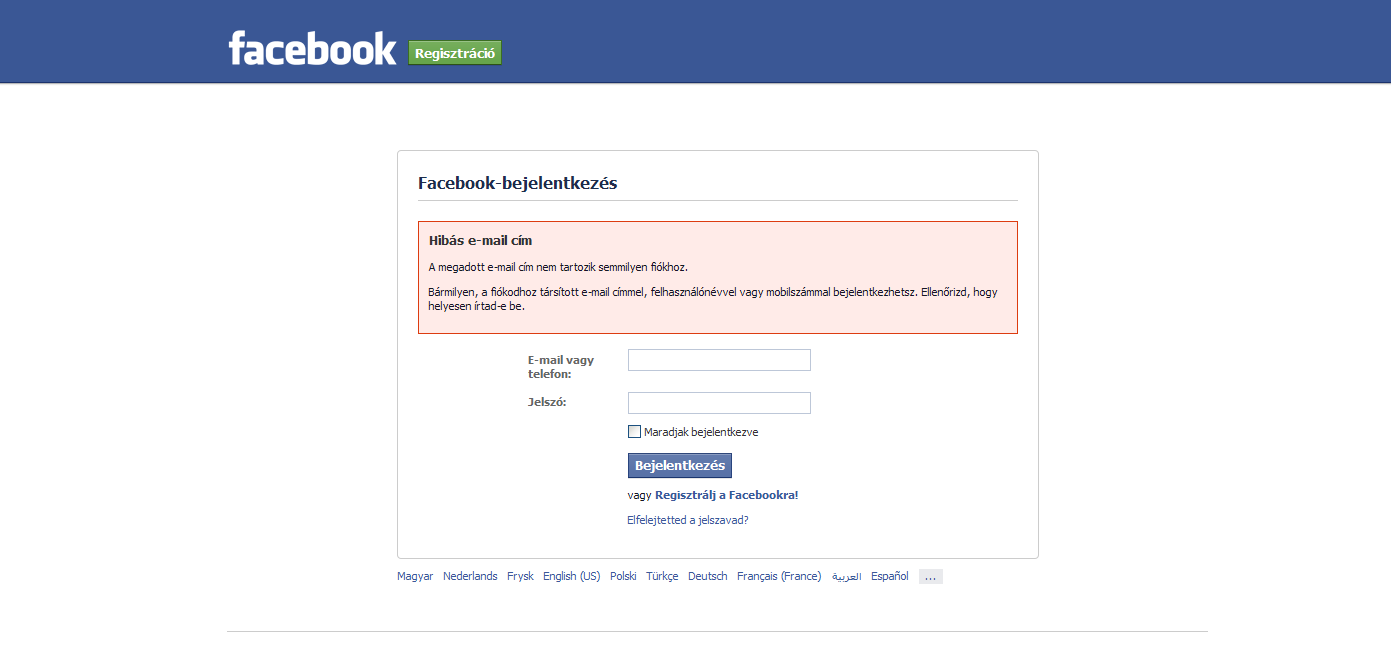Switch language to Nederlands
1391x645 pixels.
470,576
